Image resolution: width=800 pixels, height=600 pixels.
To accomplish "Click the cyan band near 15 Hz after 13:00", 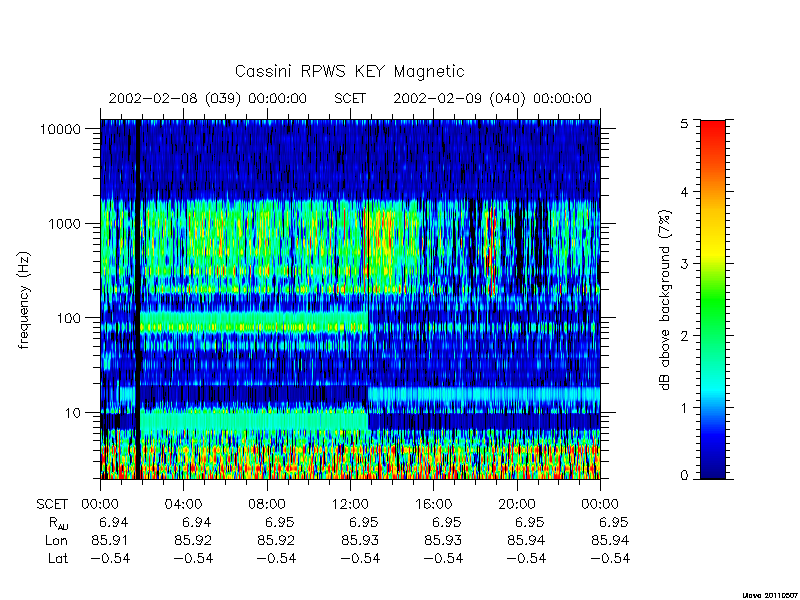I will pyautogui.click(x=484, y=394).
